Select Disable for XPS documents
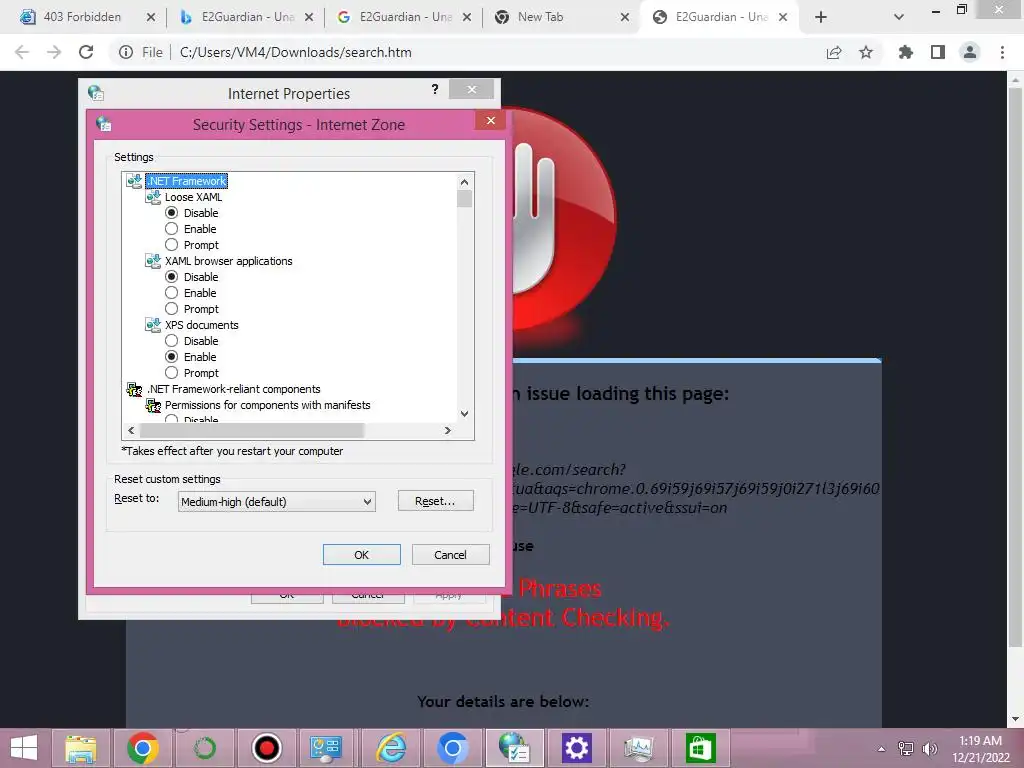 point(171,341)
